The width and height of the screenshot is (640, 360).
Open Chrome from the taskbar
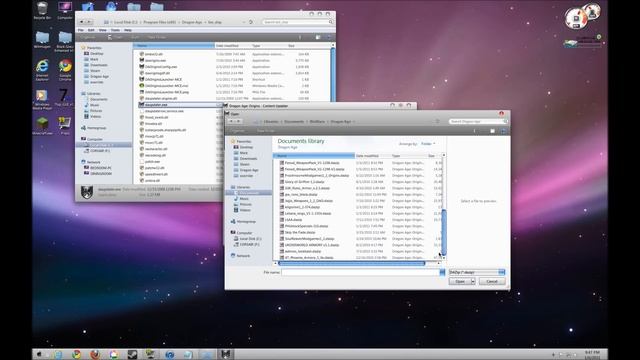pos(76,354)
